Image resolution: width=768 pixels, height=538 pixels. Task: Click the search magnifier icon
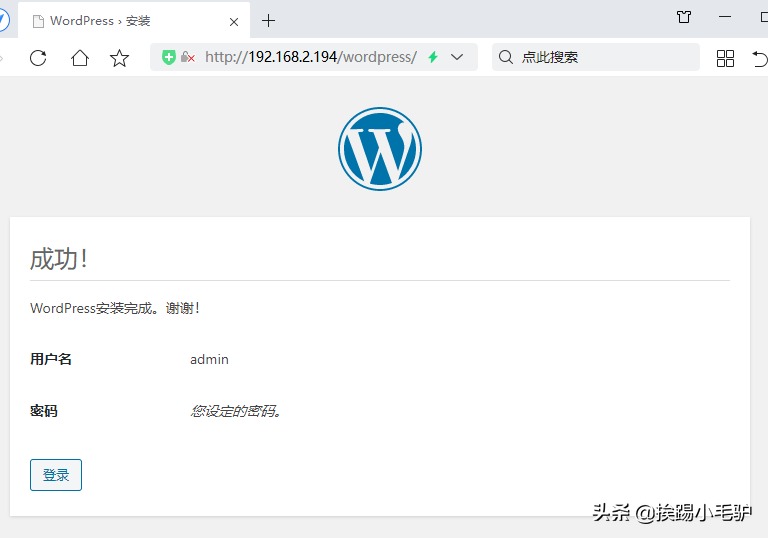coord(505,57)
